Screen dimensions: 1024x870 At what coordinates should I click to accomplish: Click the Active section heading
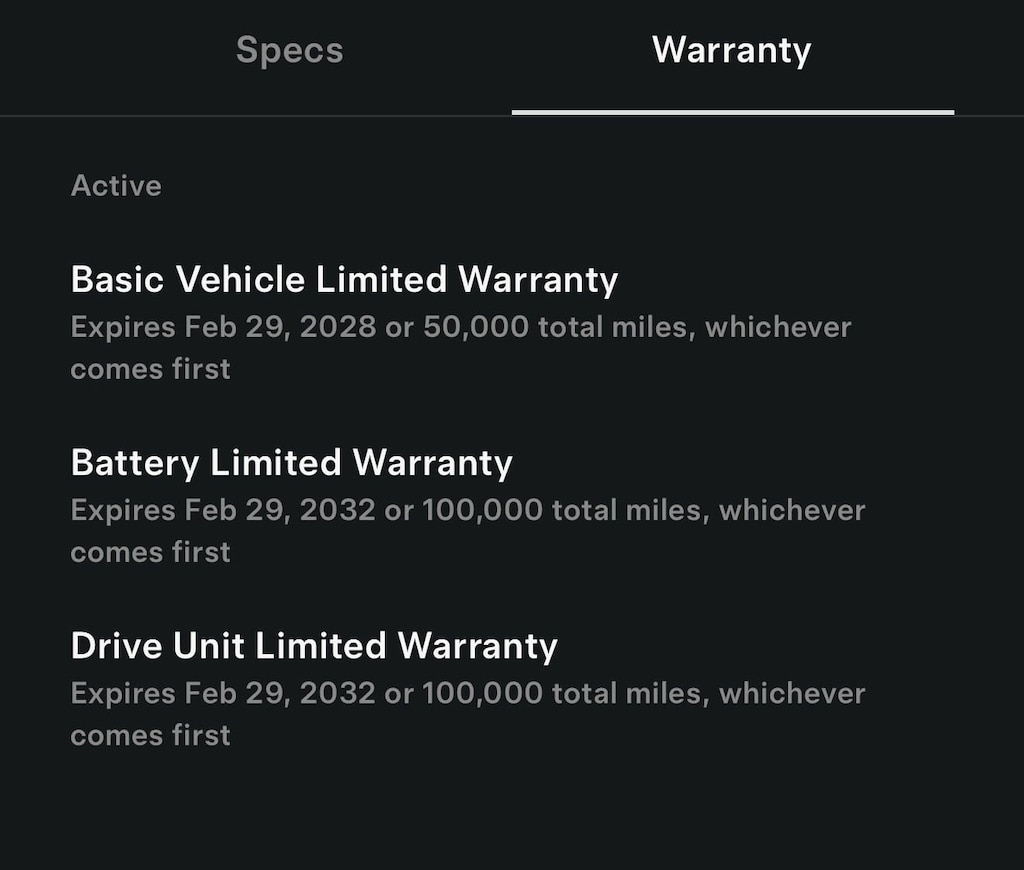[x=116, y=185]
